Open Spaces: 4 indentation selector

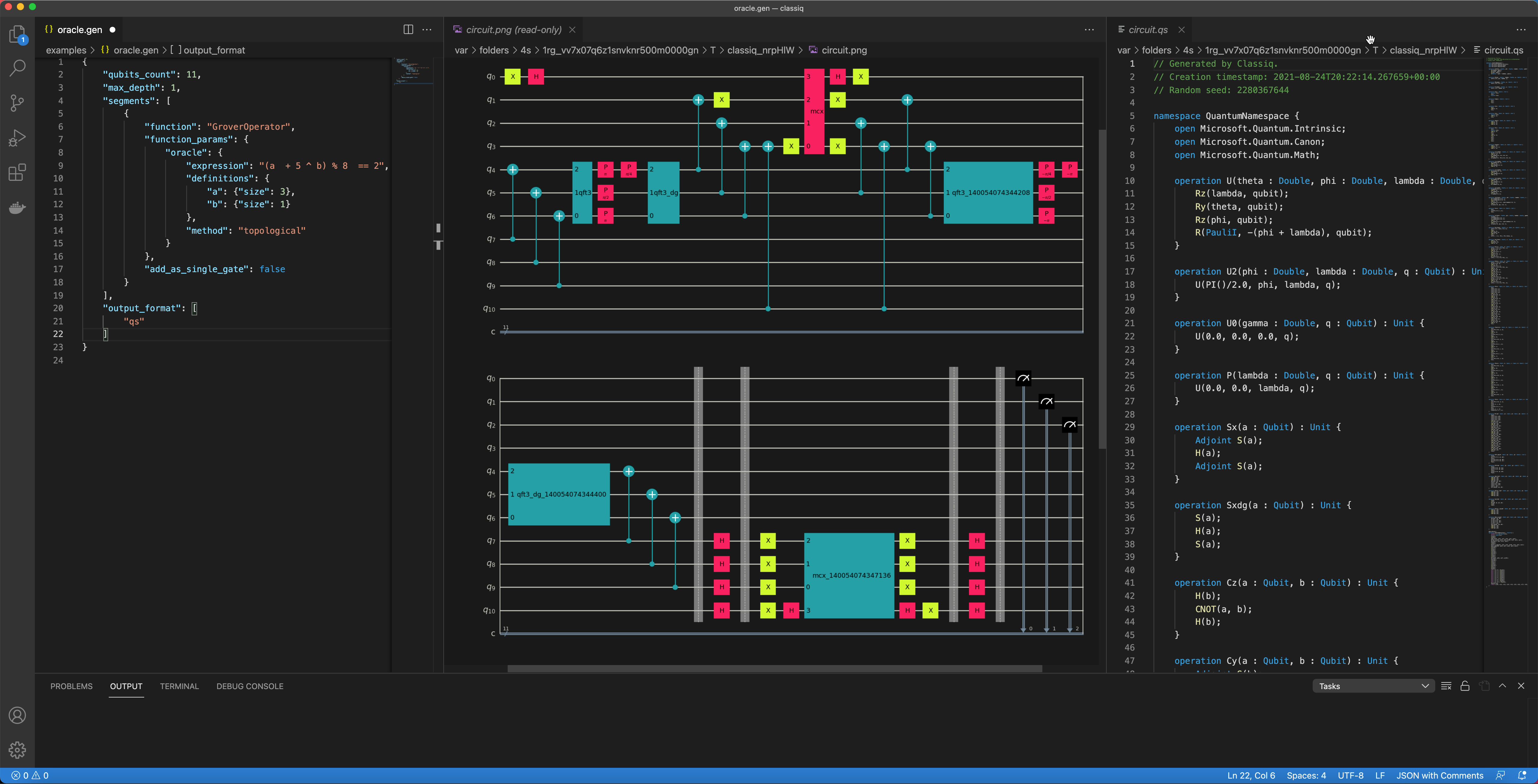pyautogui.click(x=1306, y=776)
